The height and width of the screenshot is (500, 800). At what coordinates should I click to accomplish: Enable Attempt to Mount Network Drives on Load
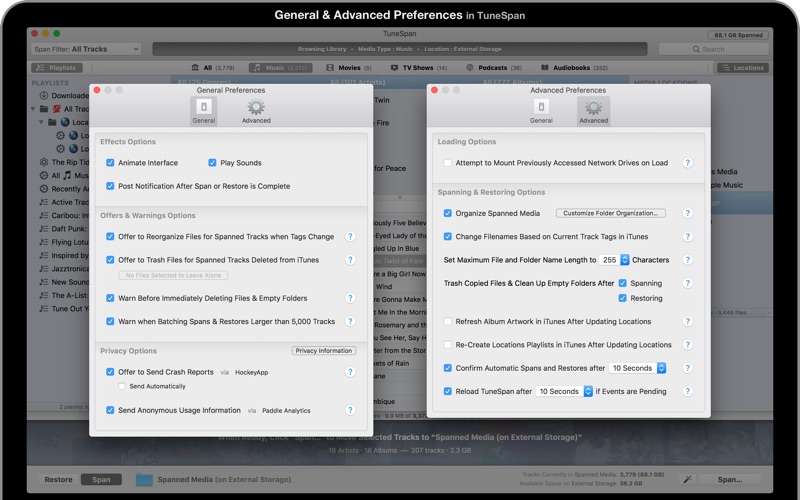click(x=448, y=163)
